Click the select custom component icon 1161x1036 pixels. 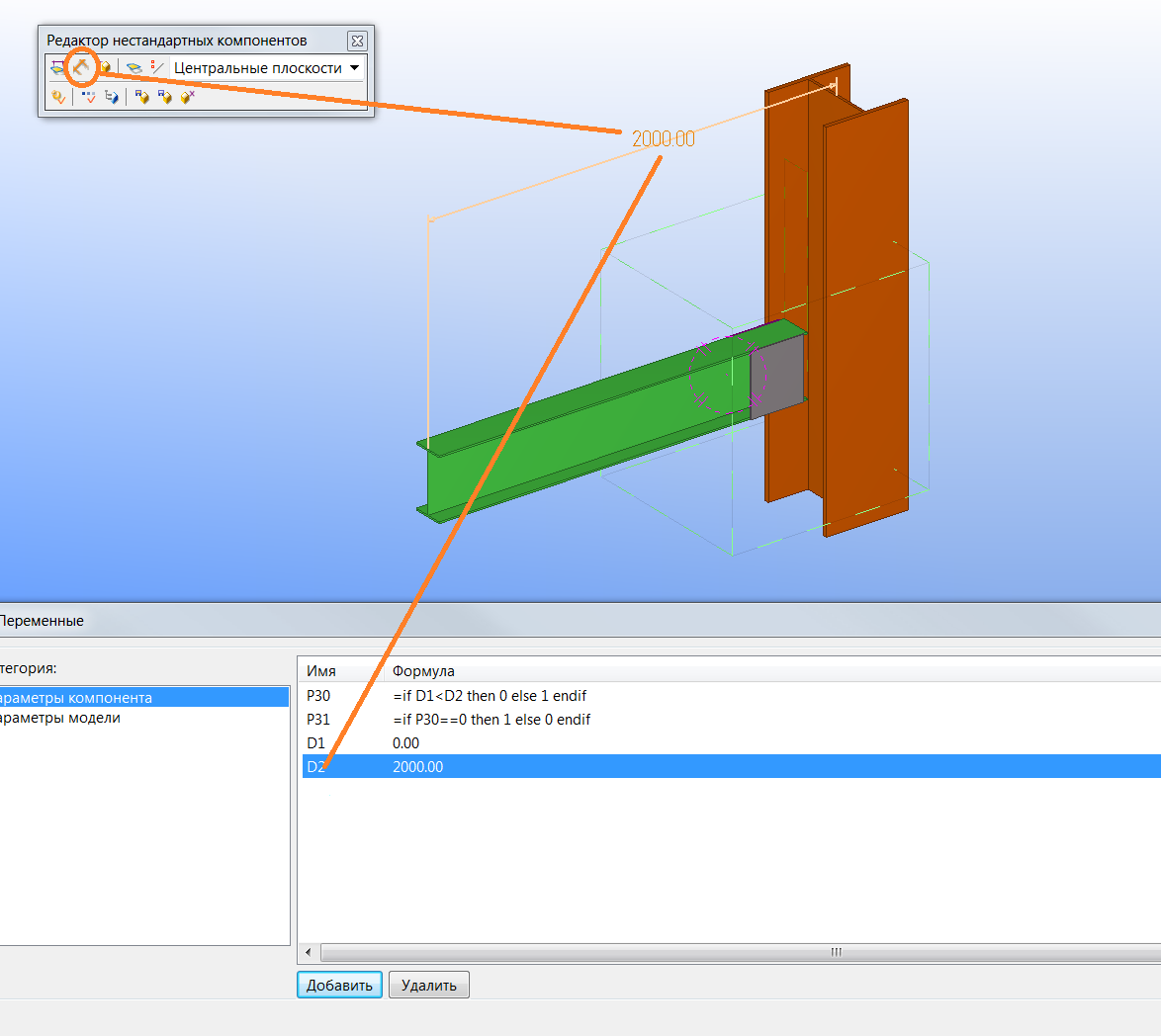click(57, 97)
